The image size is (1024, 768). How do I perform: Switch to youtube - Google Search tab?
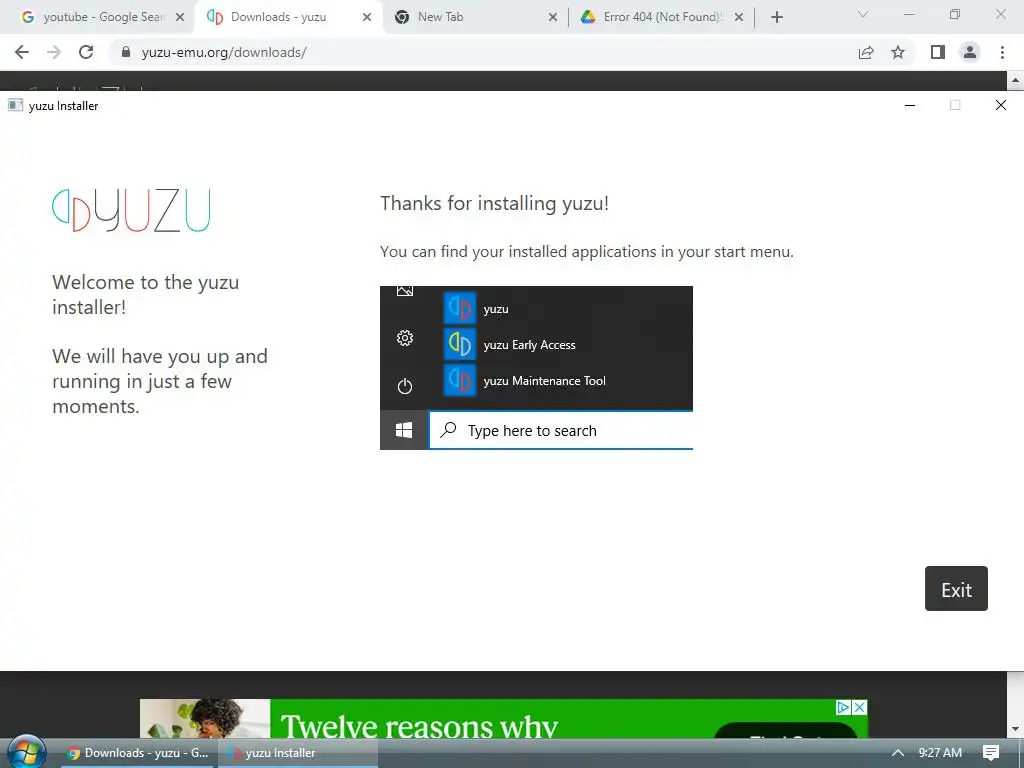[x=98, y=17]
